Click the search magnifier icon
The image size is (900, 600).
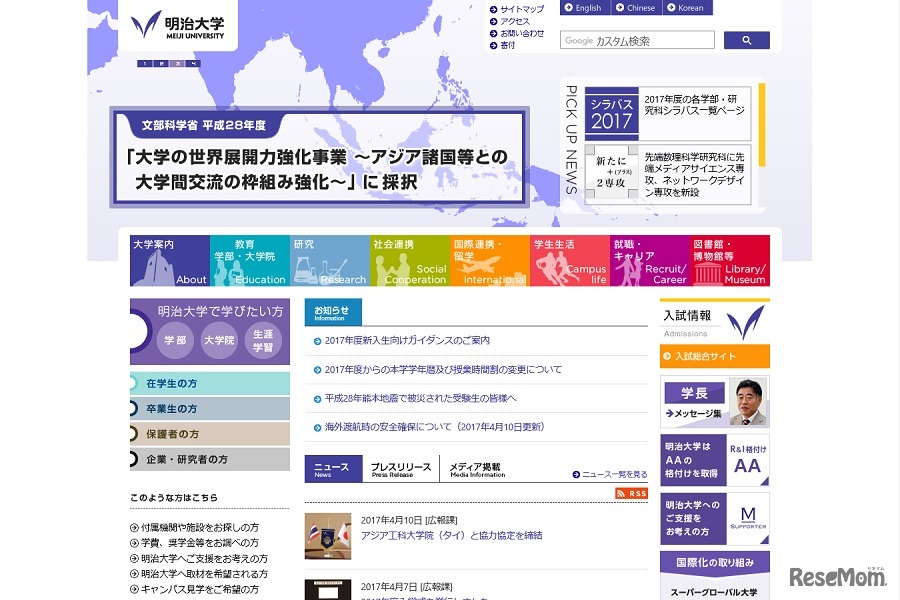point(747,40)
